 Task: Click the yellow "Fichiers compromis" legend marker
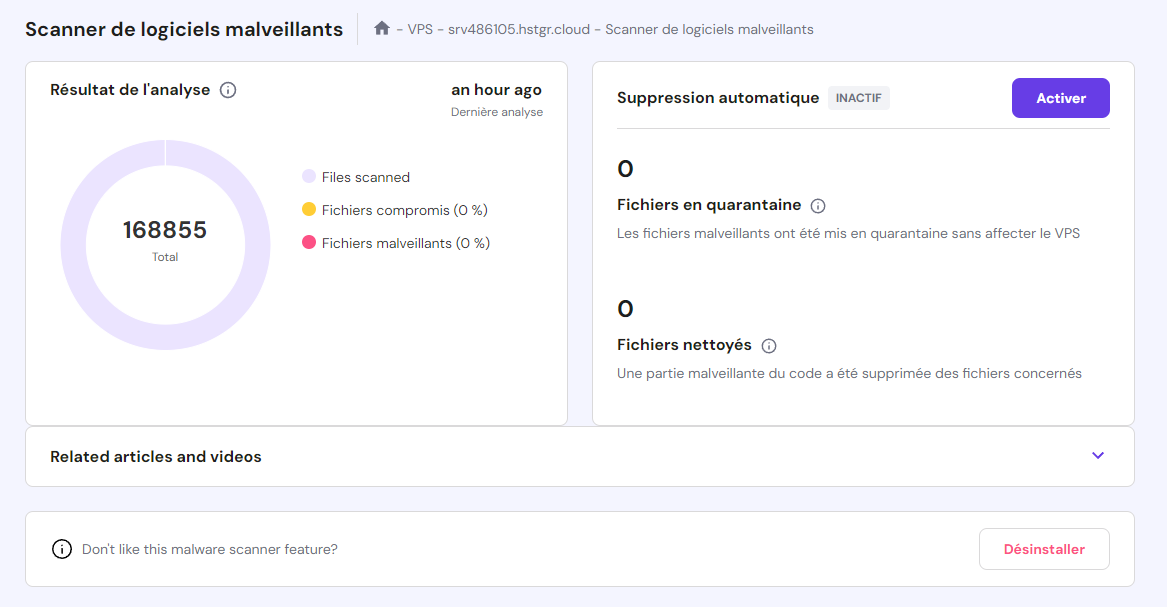[307, 209]
